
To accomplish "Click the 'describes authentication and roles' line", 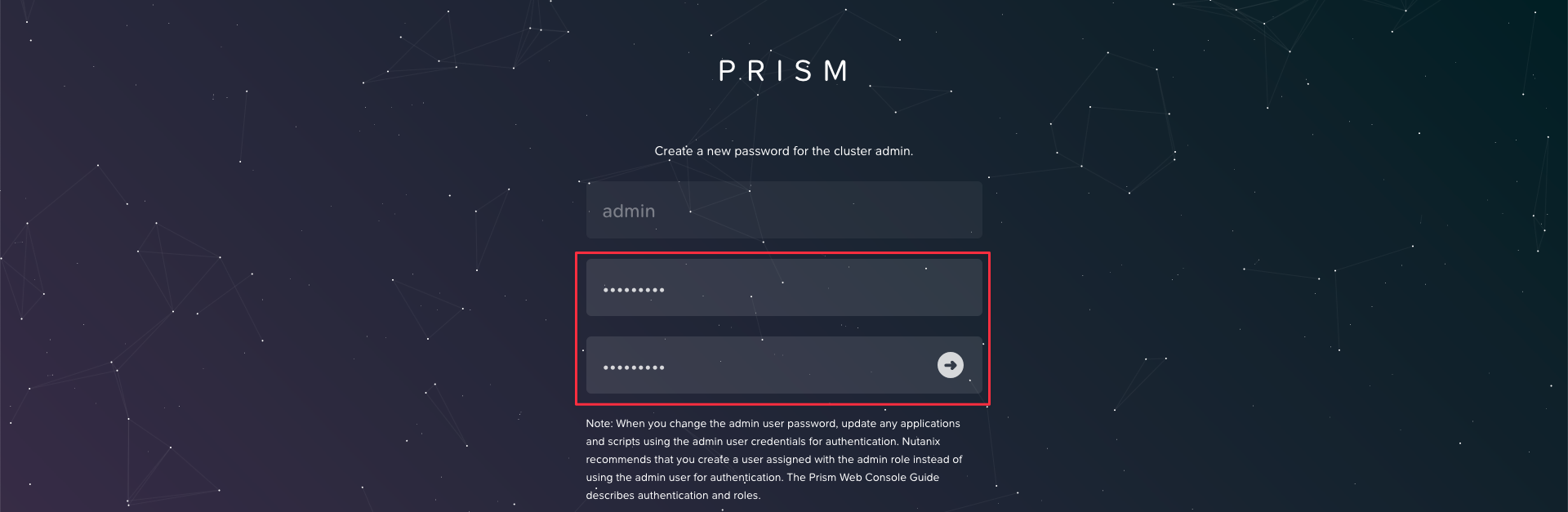I will [673, 496].
